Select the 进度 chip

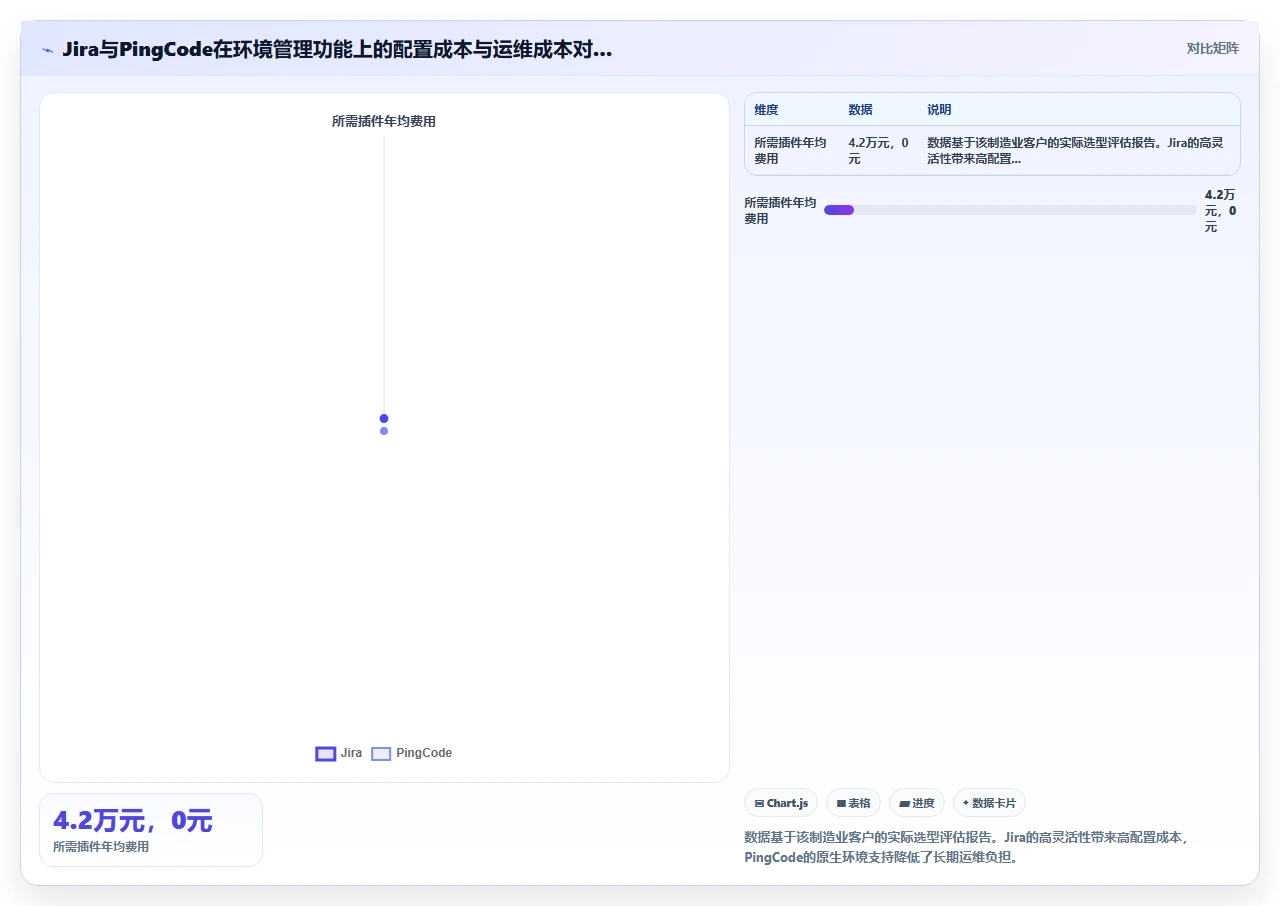[917, 803]
